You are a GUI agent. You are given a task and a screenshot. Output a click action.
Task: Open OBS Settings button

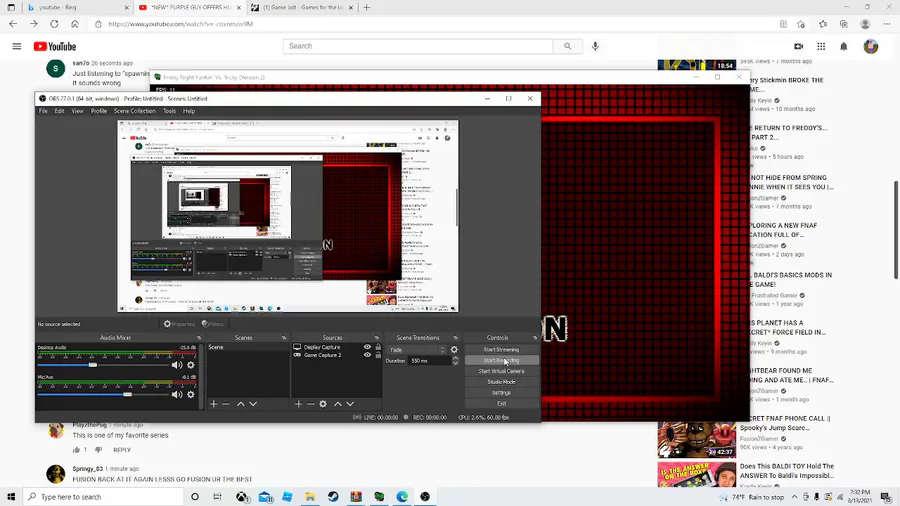coord(501,393)
